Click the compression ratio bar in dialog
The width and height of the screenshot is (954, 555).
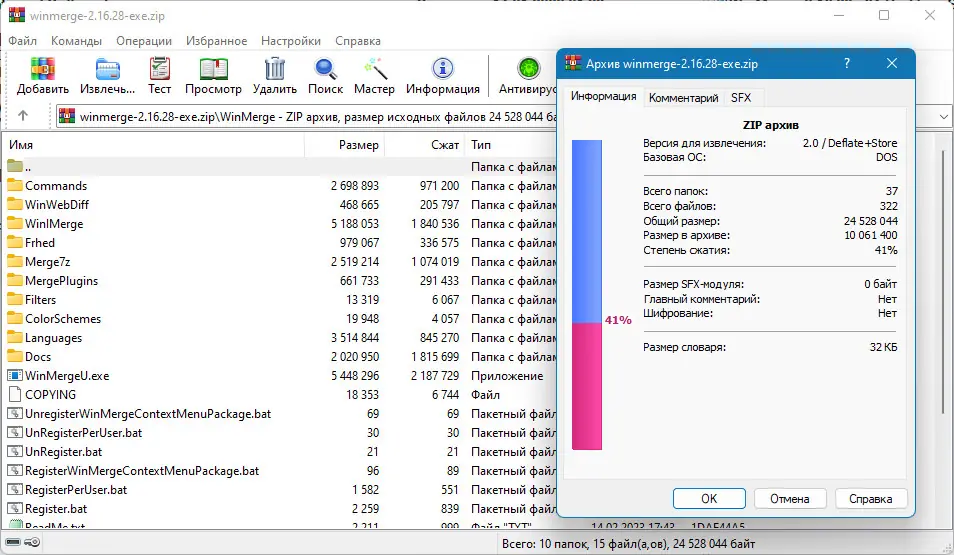(587, 295)
